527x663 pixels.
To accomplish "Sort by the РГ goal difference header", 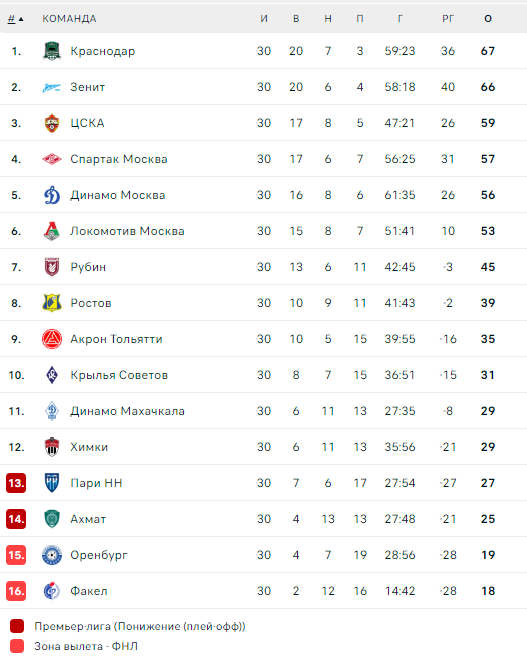I will coord(448,19).
